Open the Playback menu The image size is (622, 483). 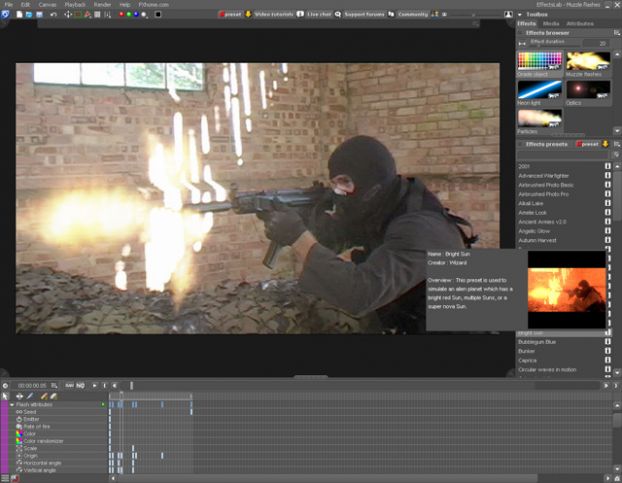tap(75, 5)
